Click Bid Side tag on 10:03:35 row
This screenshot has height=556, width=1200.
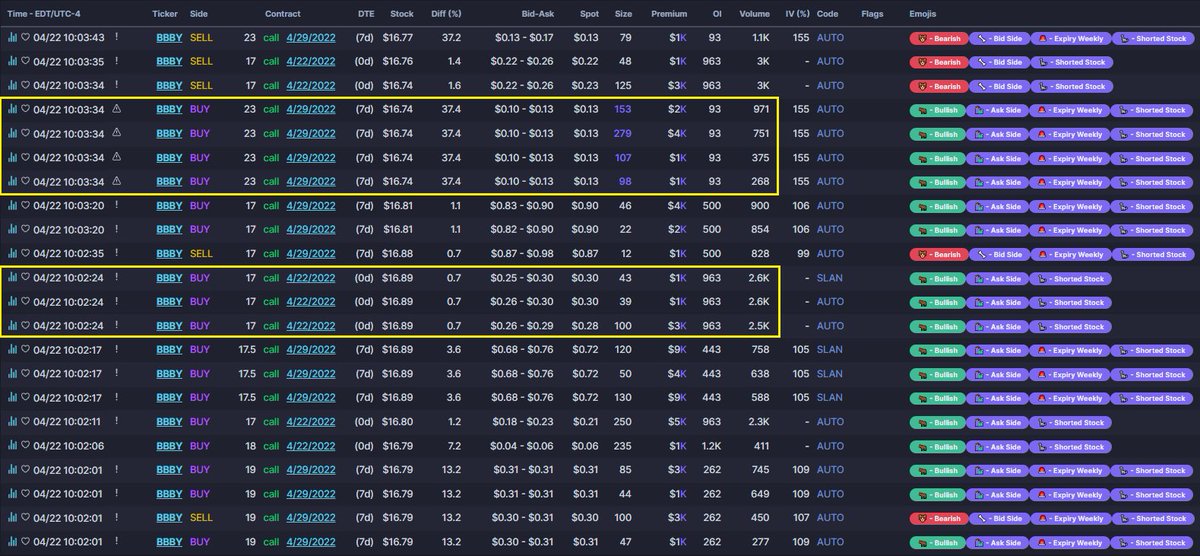pyautogui.click(x=998, y=62)
